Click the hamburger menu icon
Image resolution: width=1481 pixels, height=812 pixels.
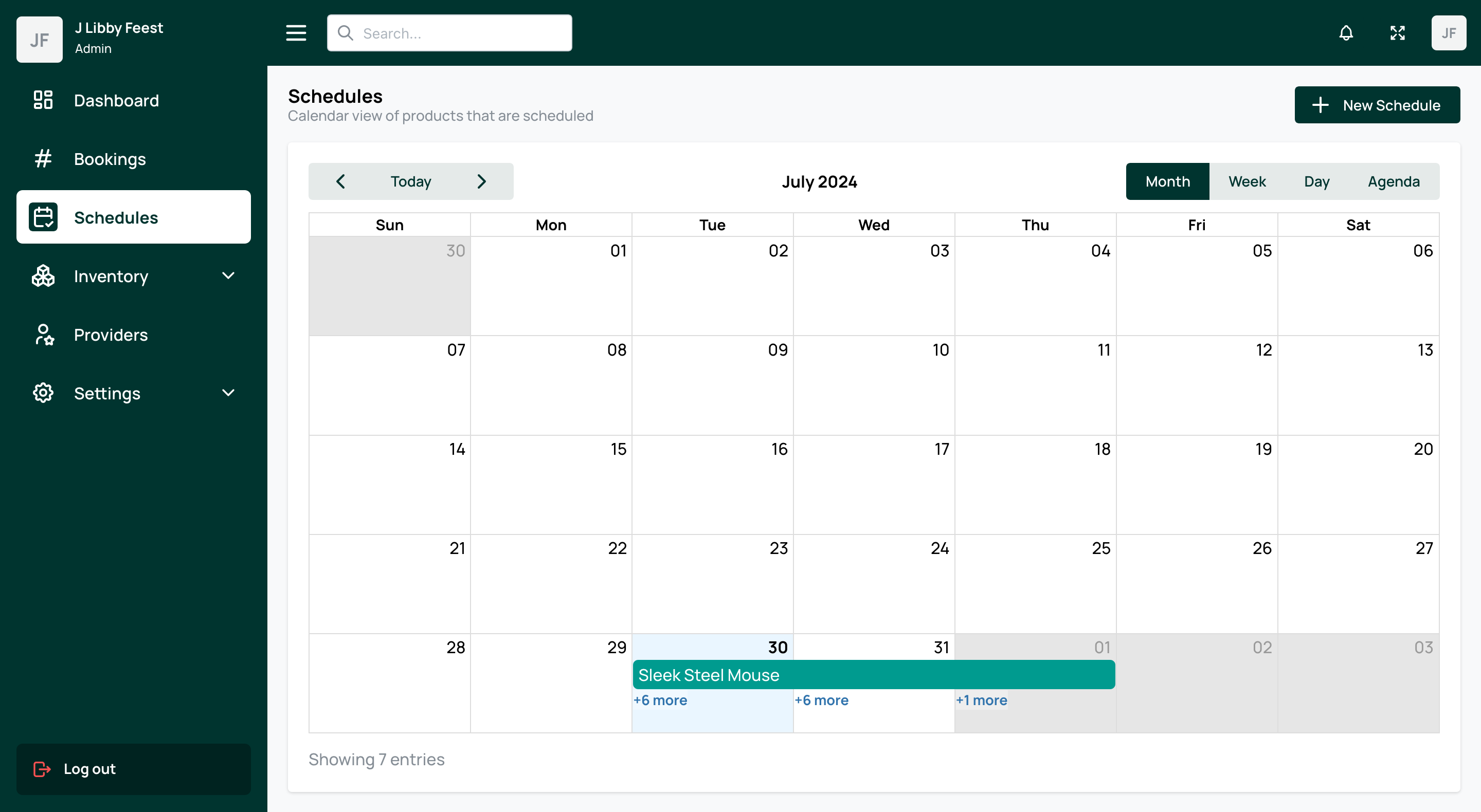[x=296, y=33]
